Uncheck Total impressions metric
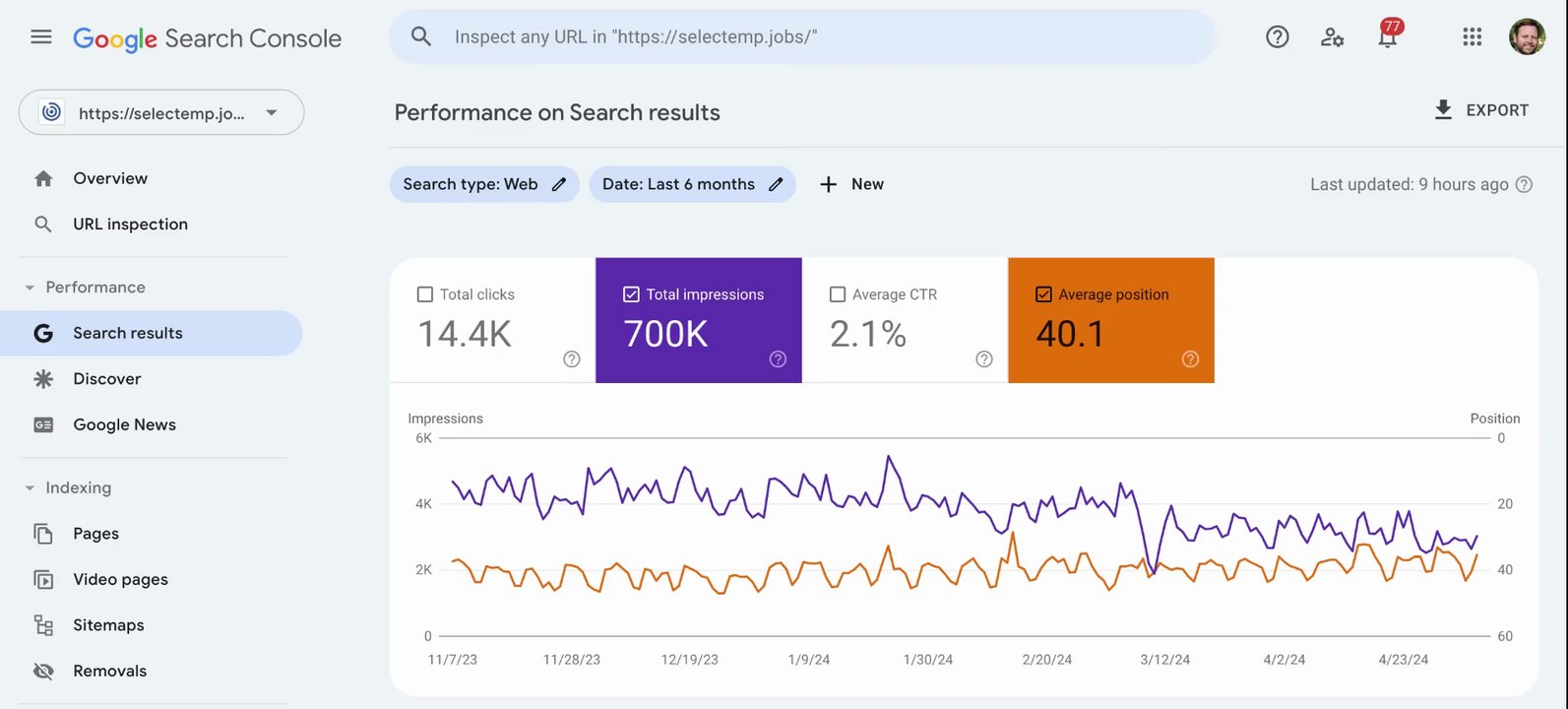 click(632, 294)
